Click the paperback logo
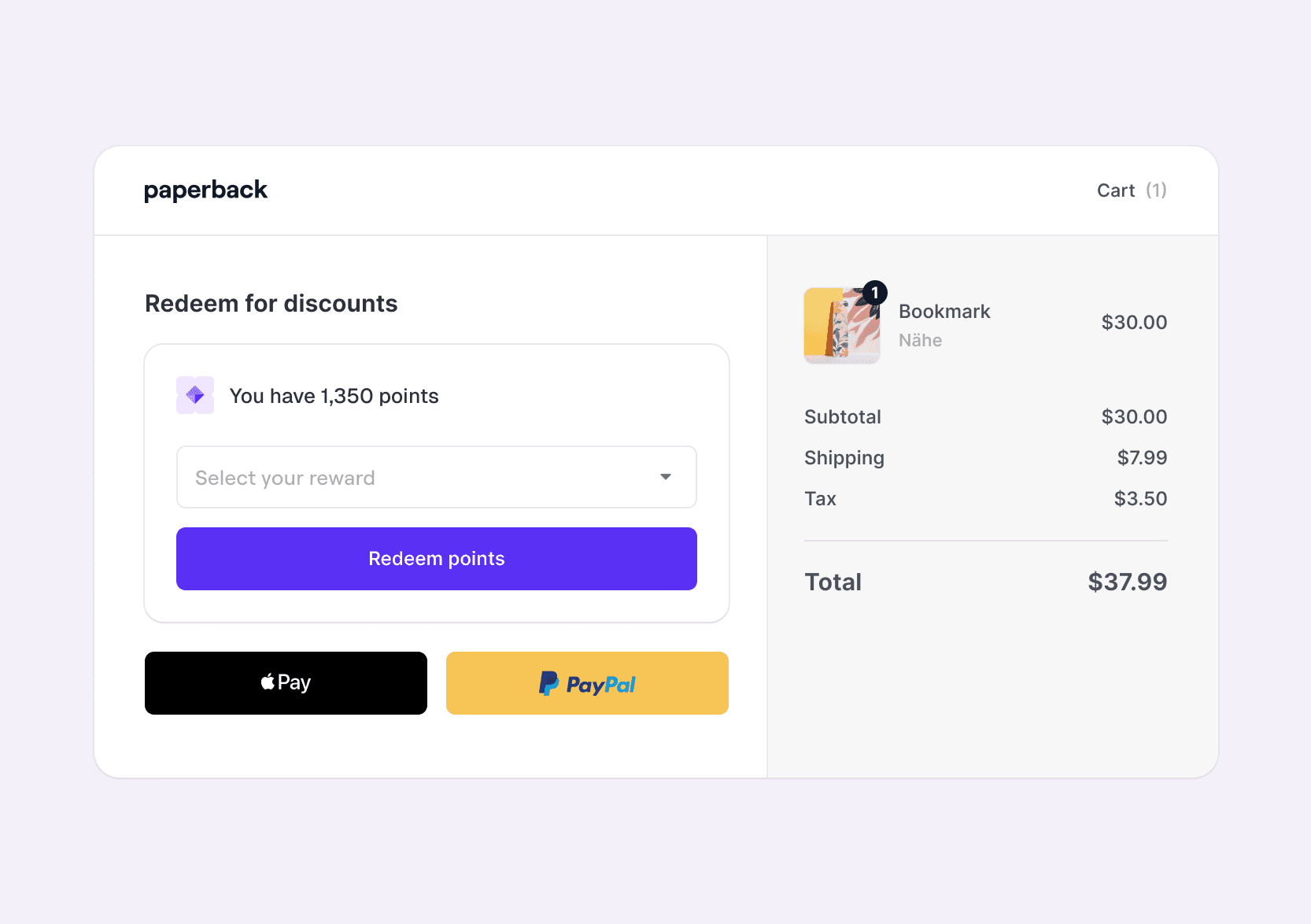1311x924 pixels. point(205,190)
